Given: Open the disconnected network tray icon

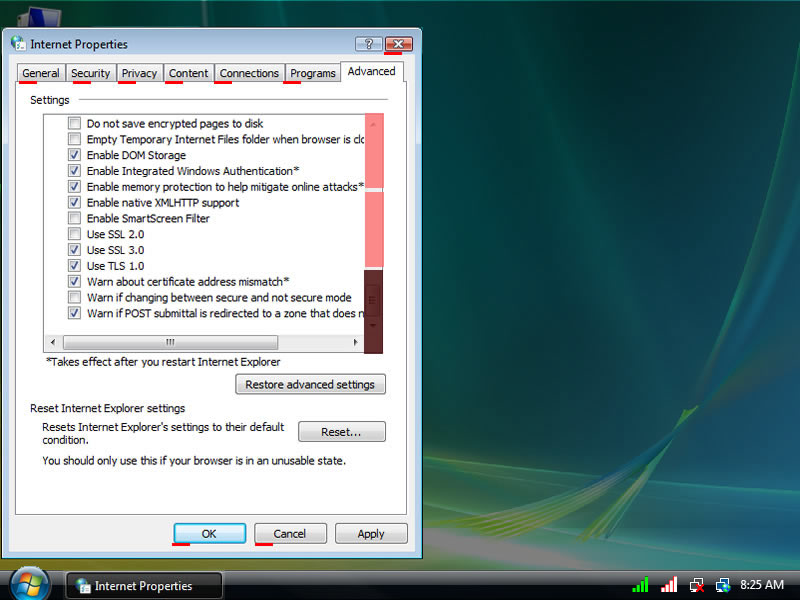Looking at the screenshot, I should point(696,585).
